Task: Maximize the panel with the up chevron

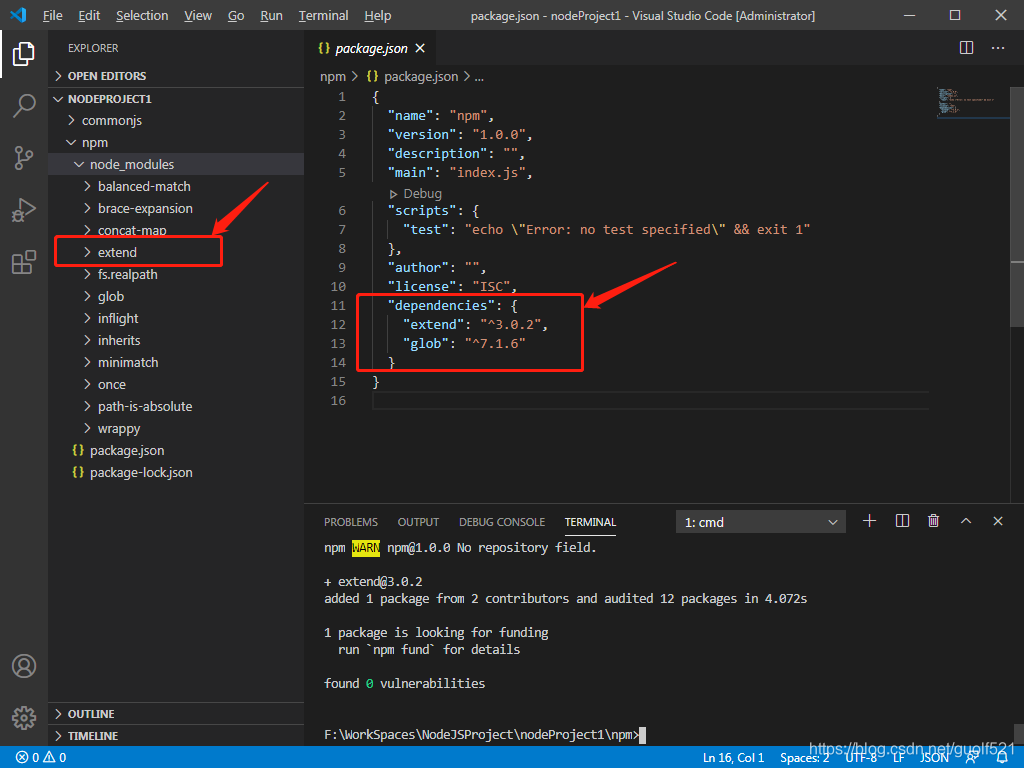Action: 966,521
